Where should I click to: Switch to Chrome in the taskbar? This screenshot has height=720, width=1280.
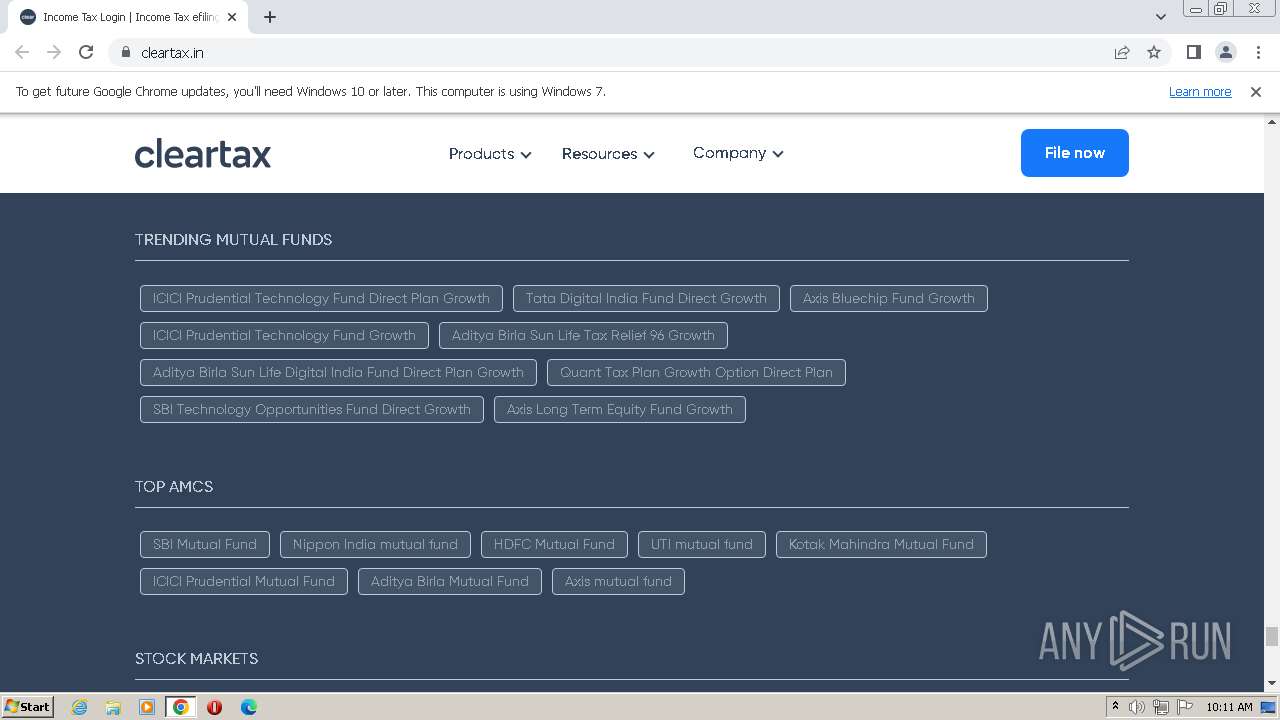(181, 707)
